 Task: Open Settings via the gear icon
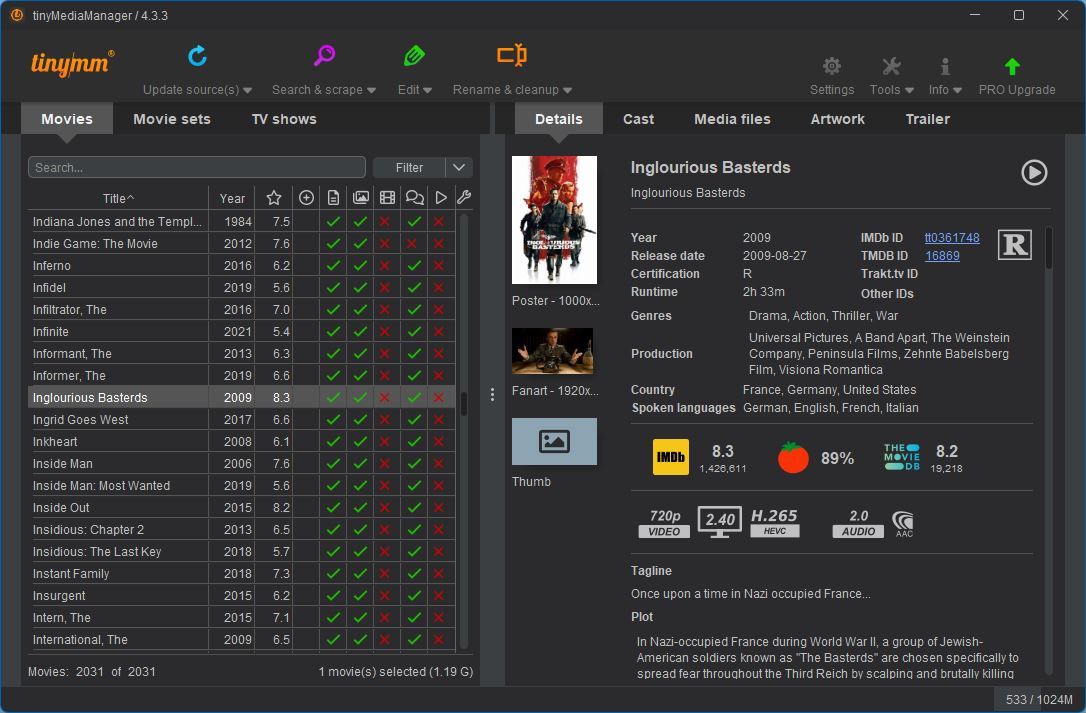click(x=831, y=66)
